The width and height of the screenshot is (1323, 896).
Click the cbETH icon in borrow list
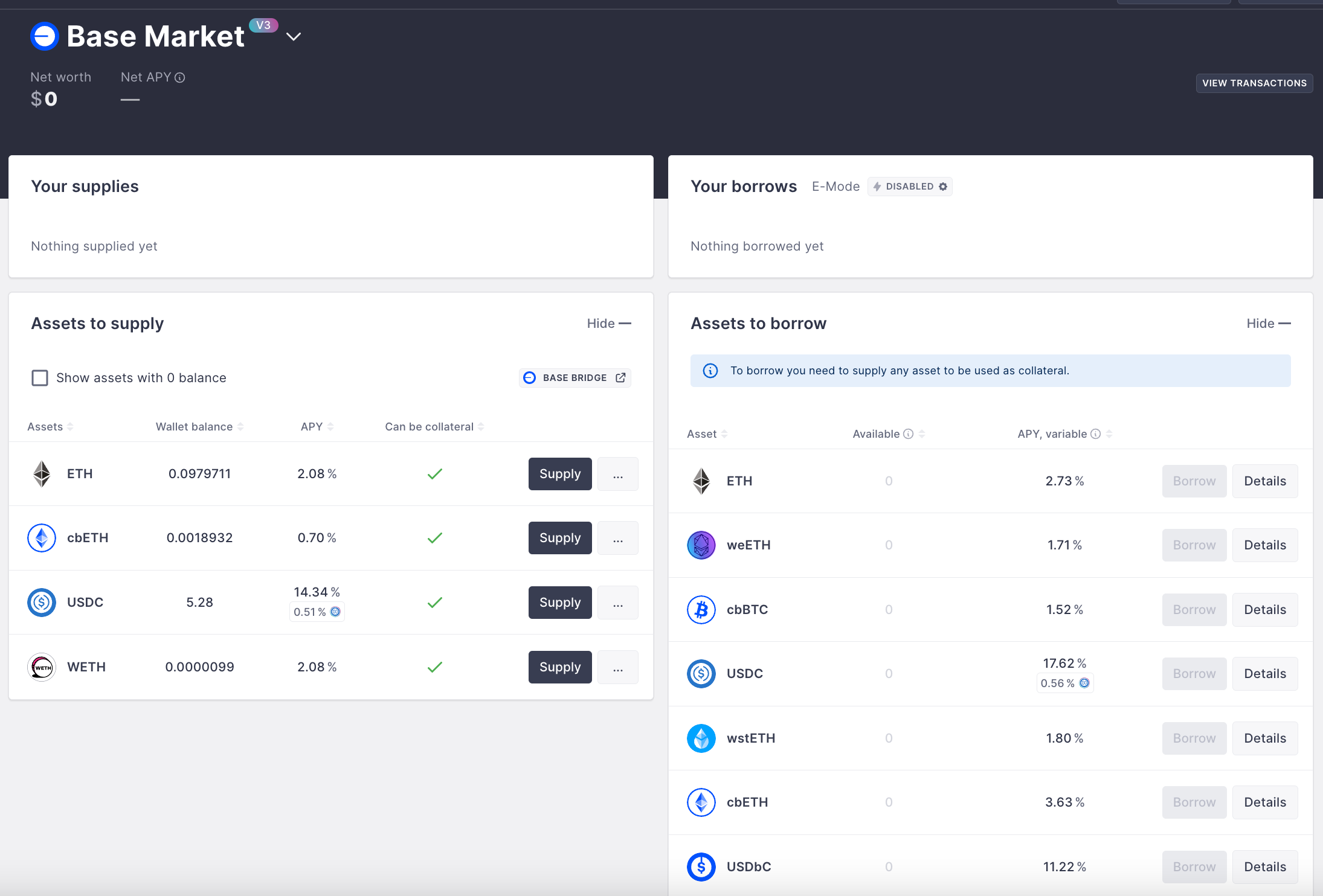click(x=701, y=802)
